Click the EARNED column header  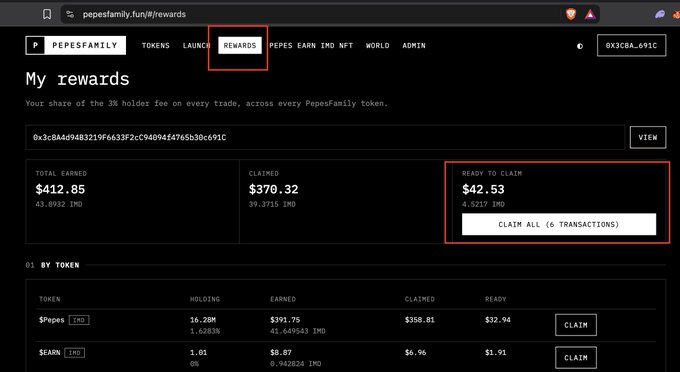283,299
